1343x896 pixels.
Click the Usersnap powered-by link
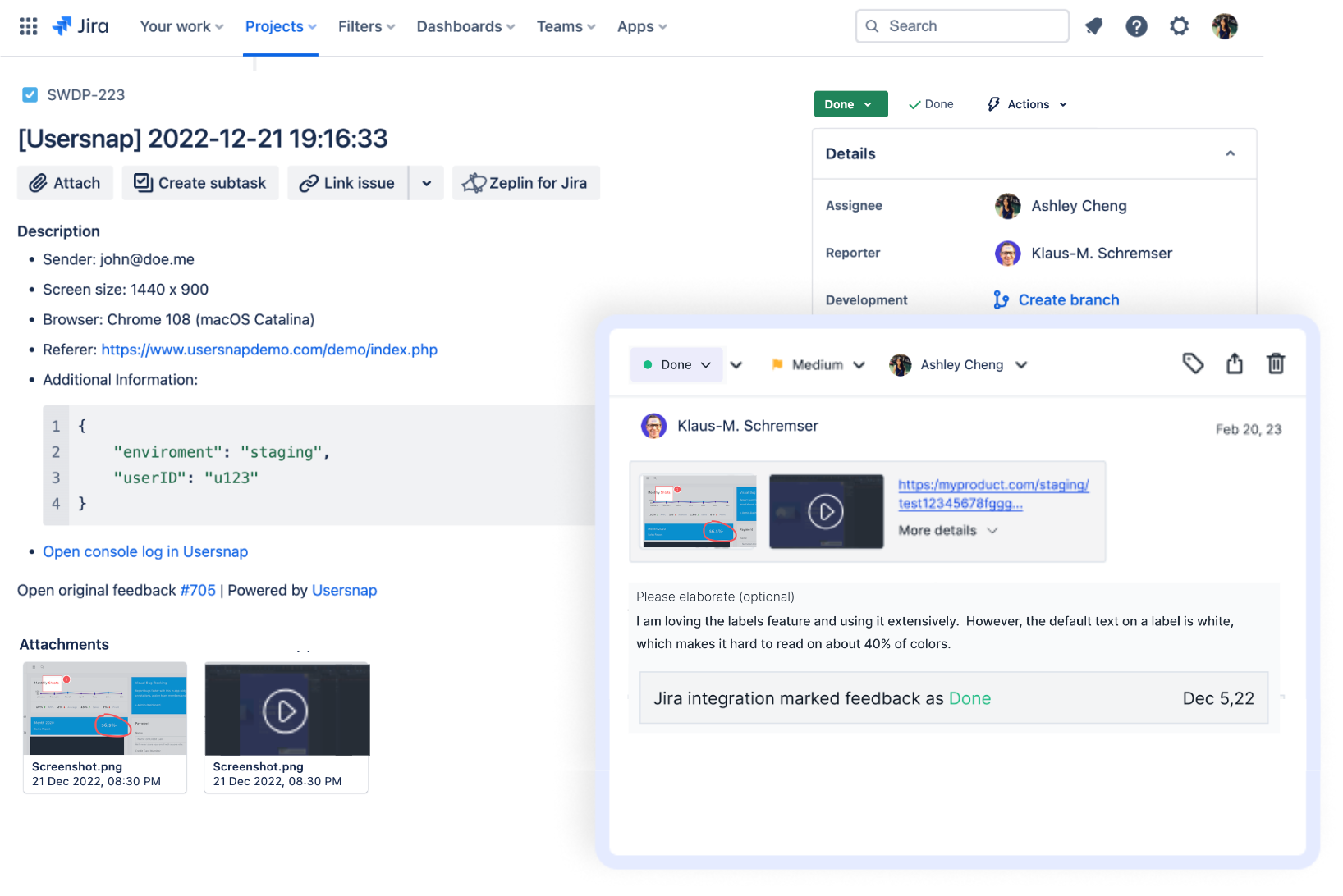pyautogui.click(x=344, y=590)
